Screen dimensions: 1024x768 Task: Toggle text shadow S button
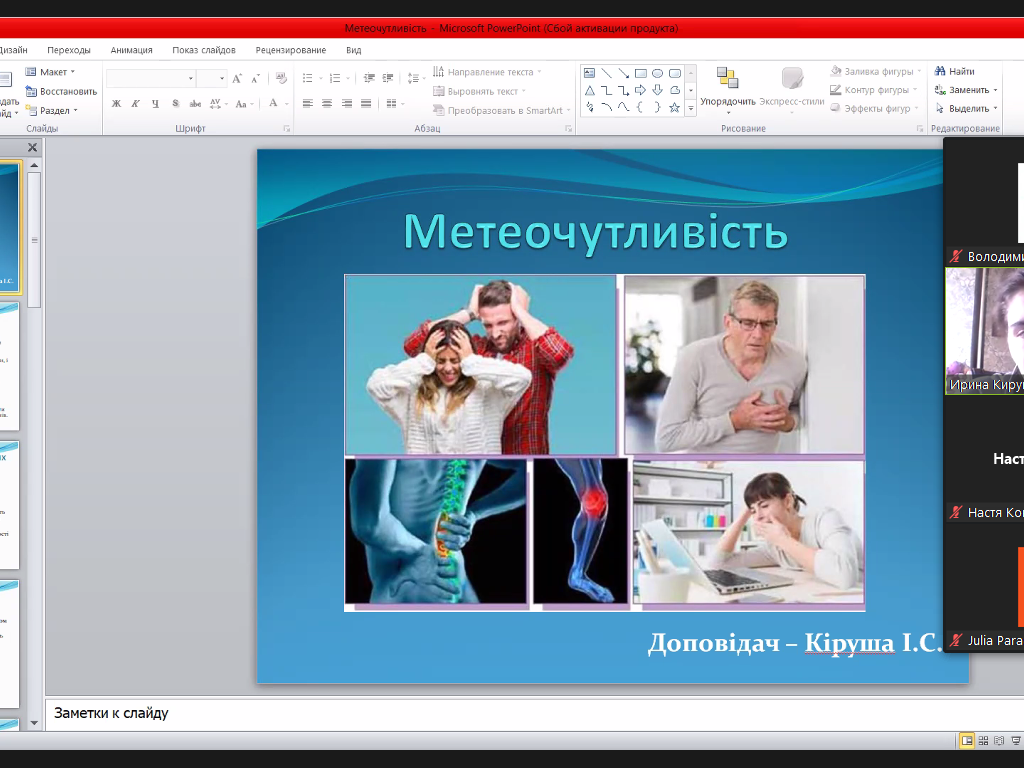[x=175, y=103]
